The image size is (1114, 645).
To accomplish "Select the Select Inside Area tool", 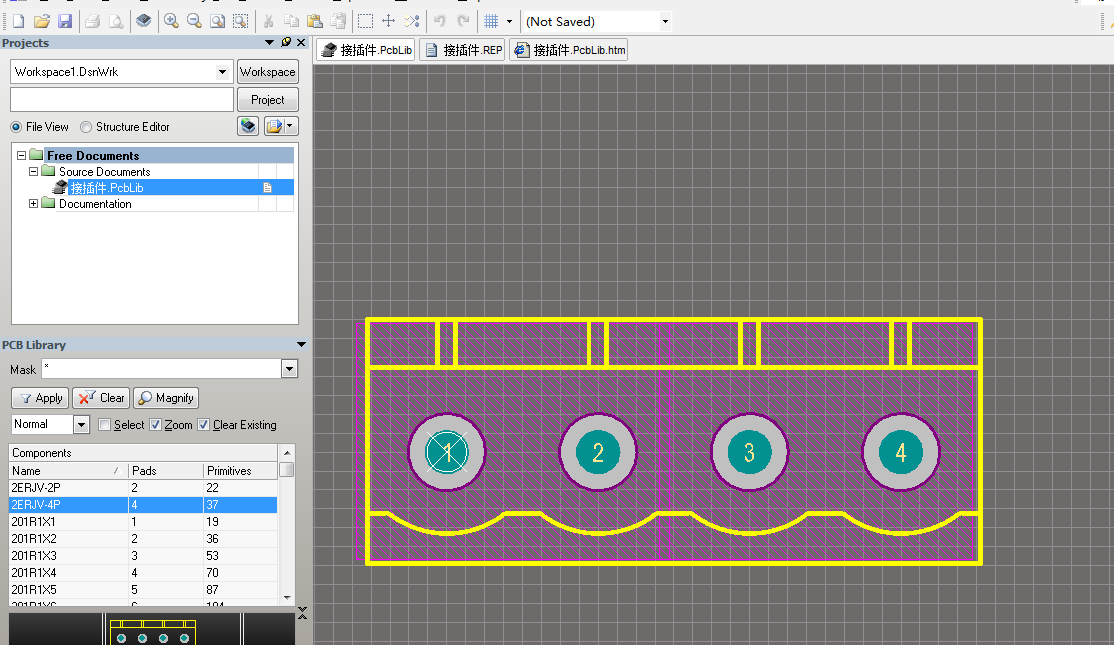I will click(365, 21).
